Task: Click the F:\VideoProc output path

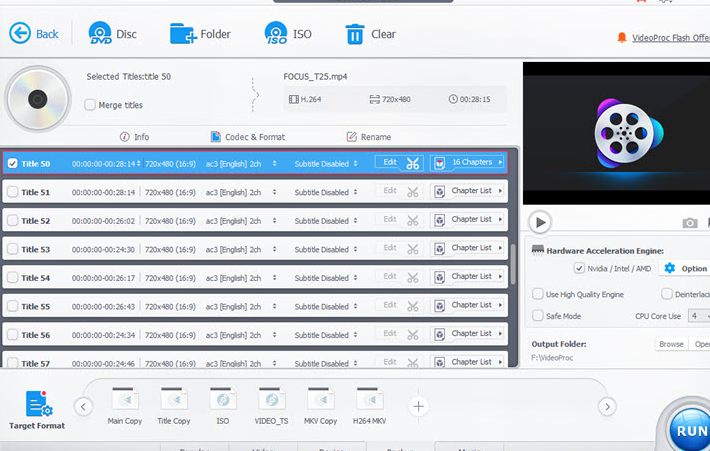Action: 552,358
